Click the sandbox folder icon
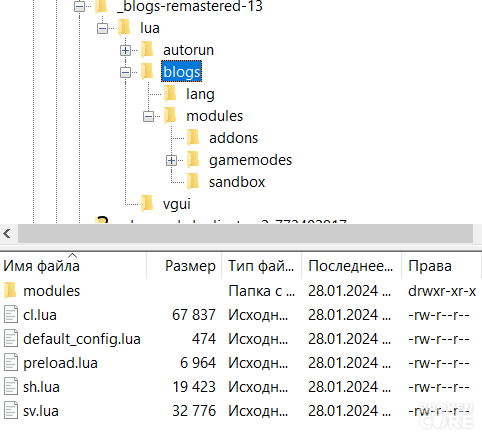482x433 pixels. coord(193,182)
